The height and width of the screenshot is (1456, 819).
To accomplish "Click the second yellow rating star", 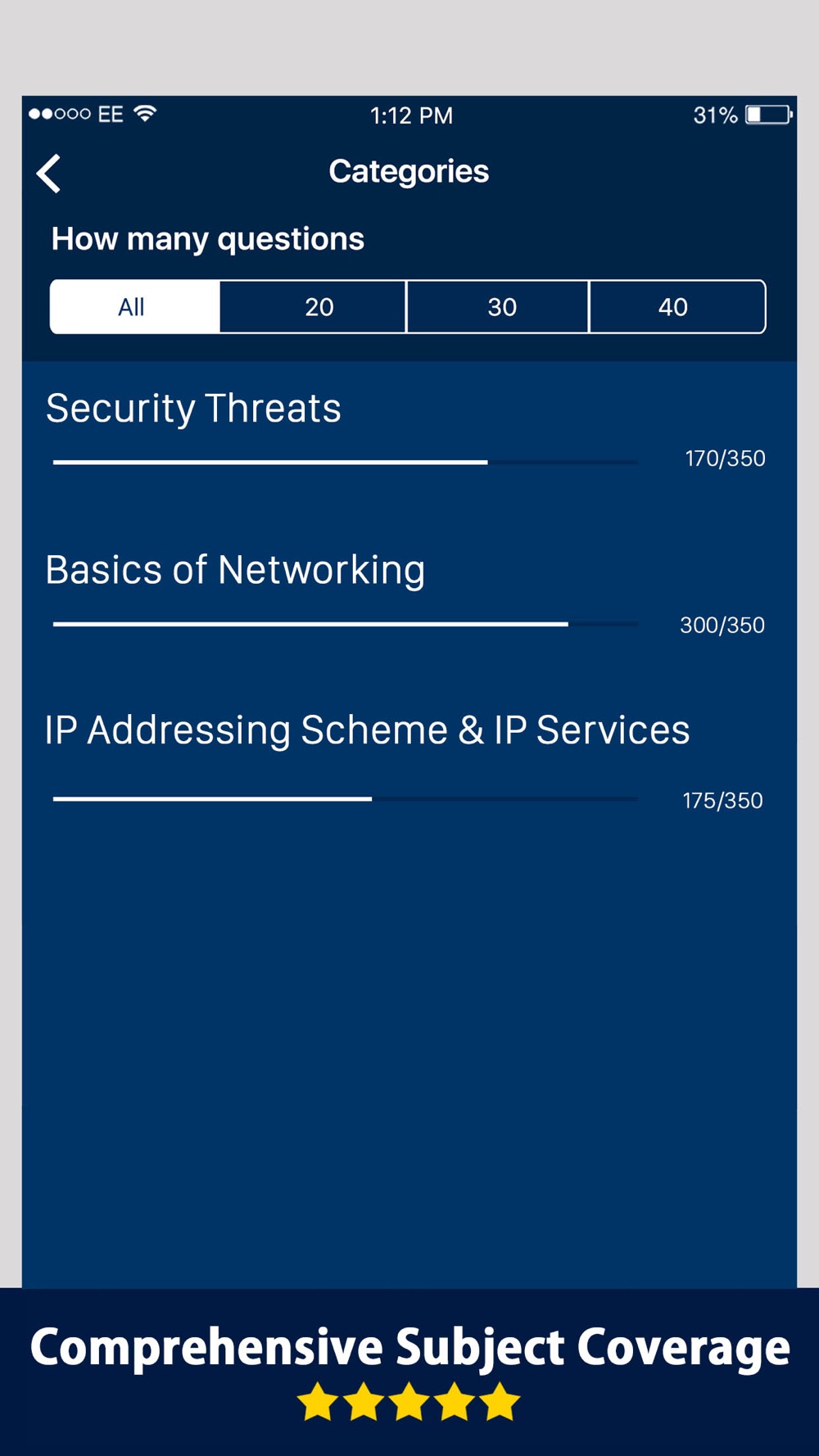I will (x=363, y=1402).
